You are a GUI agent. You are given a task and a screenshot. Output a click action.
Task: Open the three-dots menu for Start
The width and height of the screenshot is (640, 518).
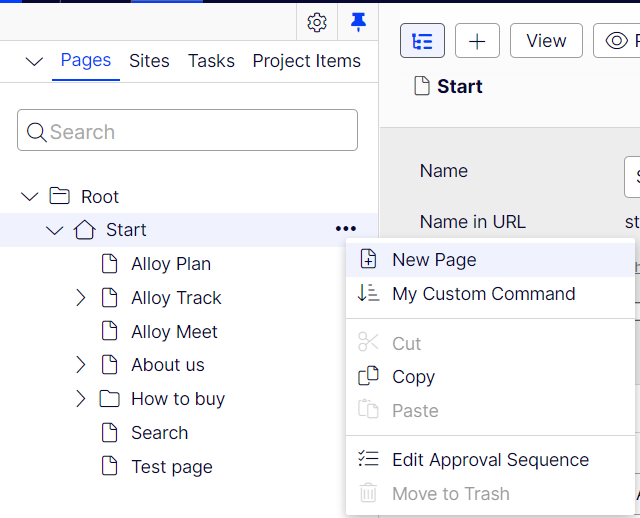coord(346,230)
